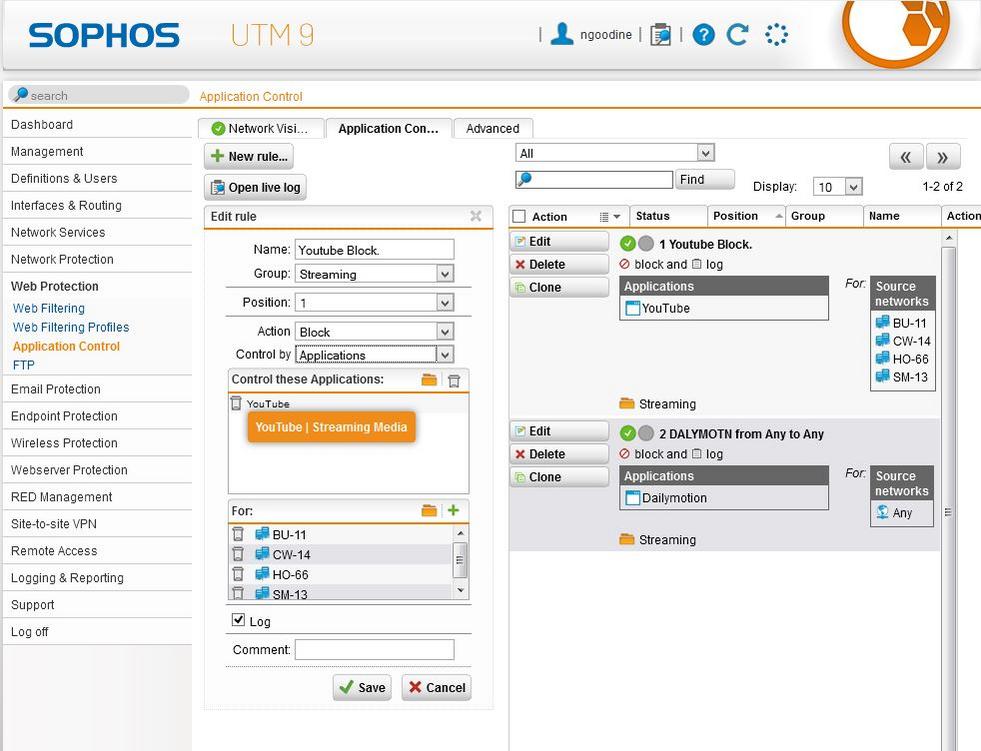Click the search magnifier icon in sidebar

21,95
